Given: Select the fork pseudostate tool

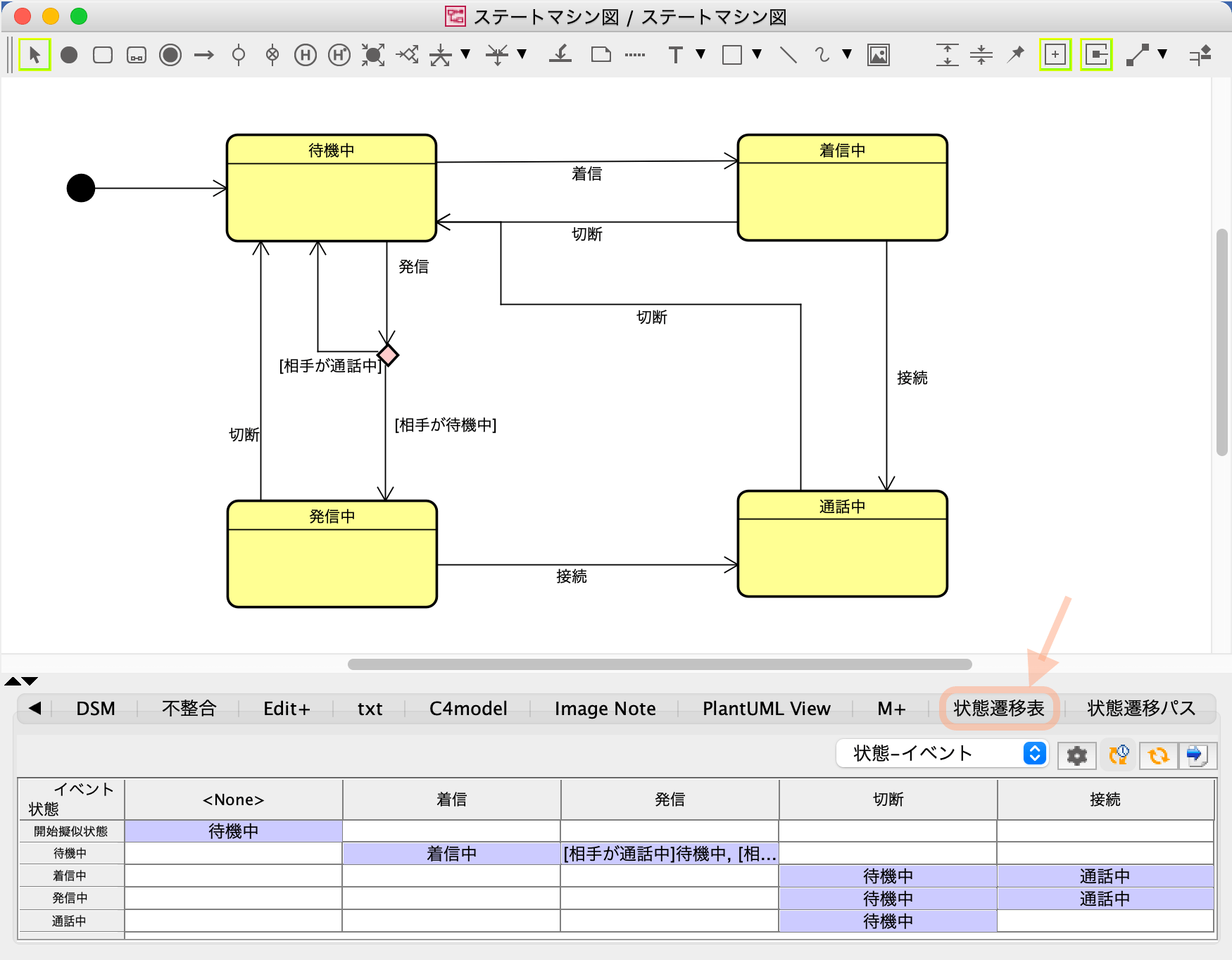Looking at the screenshot, I should click(x=441, y=54).
